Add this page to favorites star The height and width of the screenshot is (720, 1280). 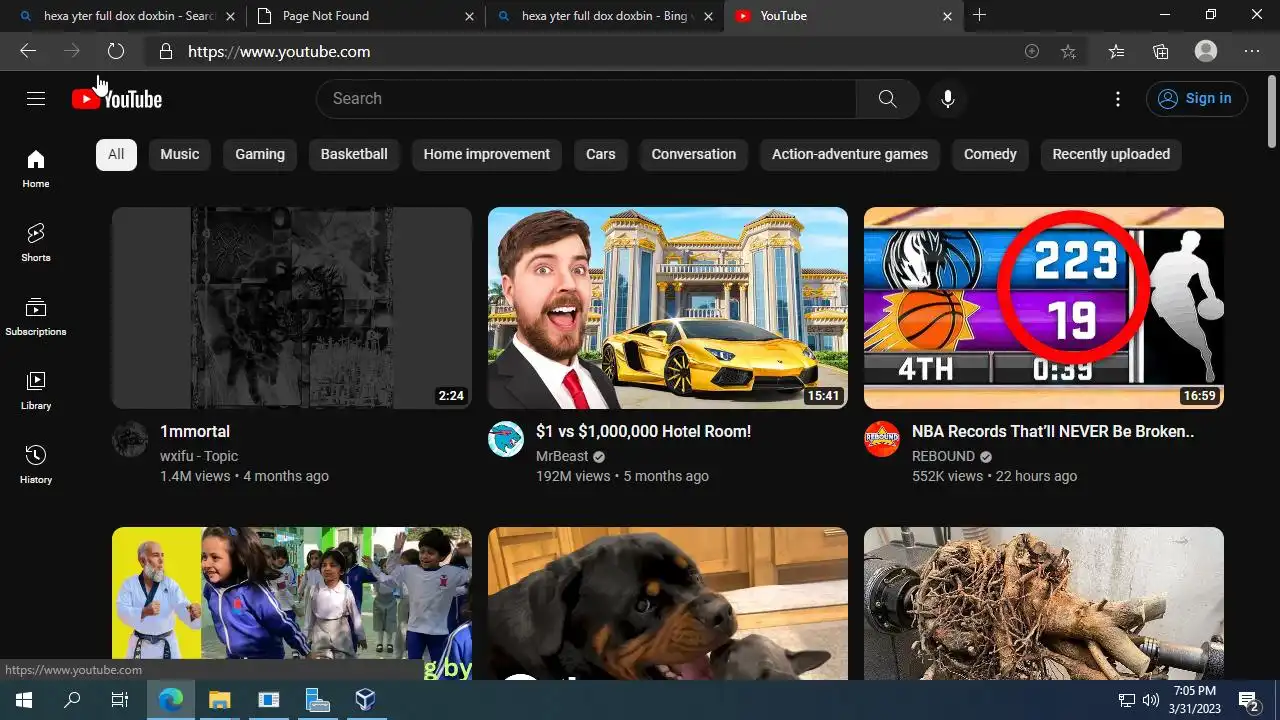(1068, 51)
